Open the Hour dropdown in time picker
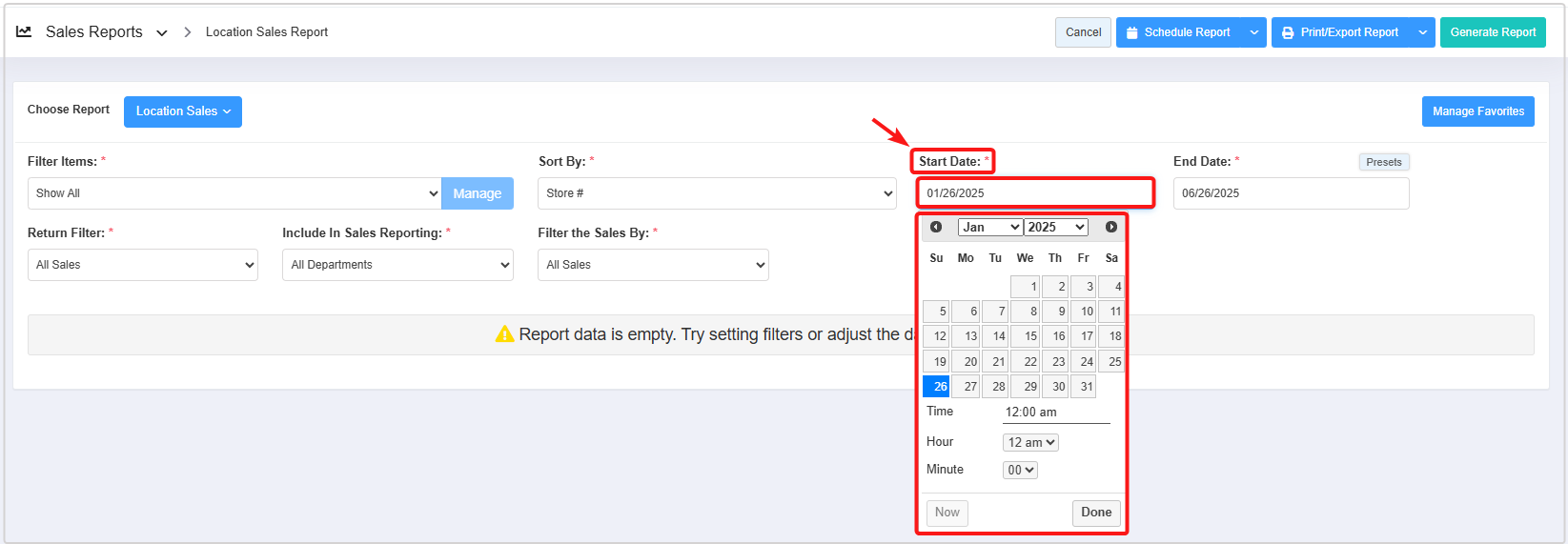Image resolution: width=1568 pixels, height=544 pixels. (1030, 442)
